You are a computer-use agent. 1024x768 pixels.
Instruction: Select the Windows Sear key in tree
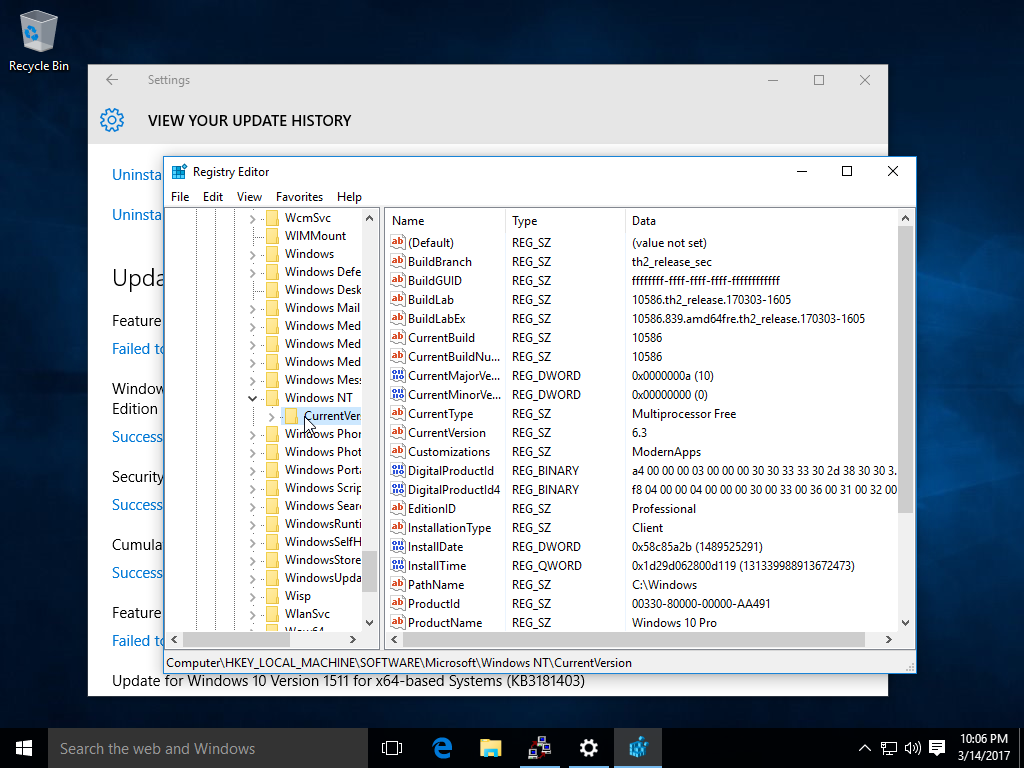(x=323, y=506)
